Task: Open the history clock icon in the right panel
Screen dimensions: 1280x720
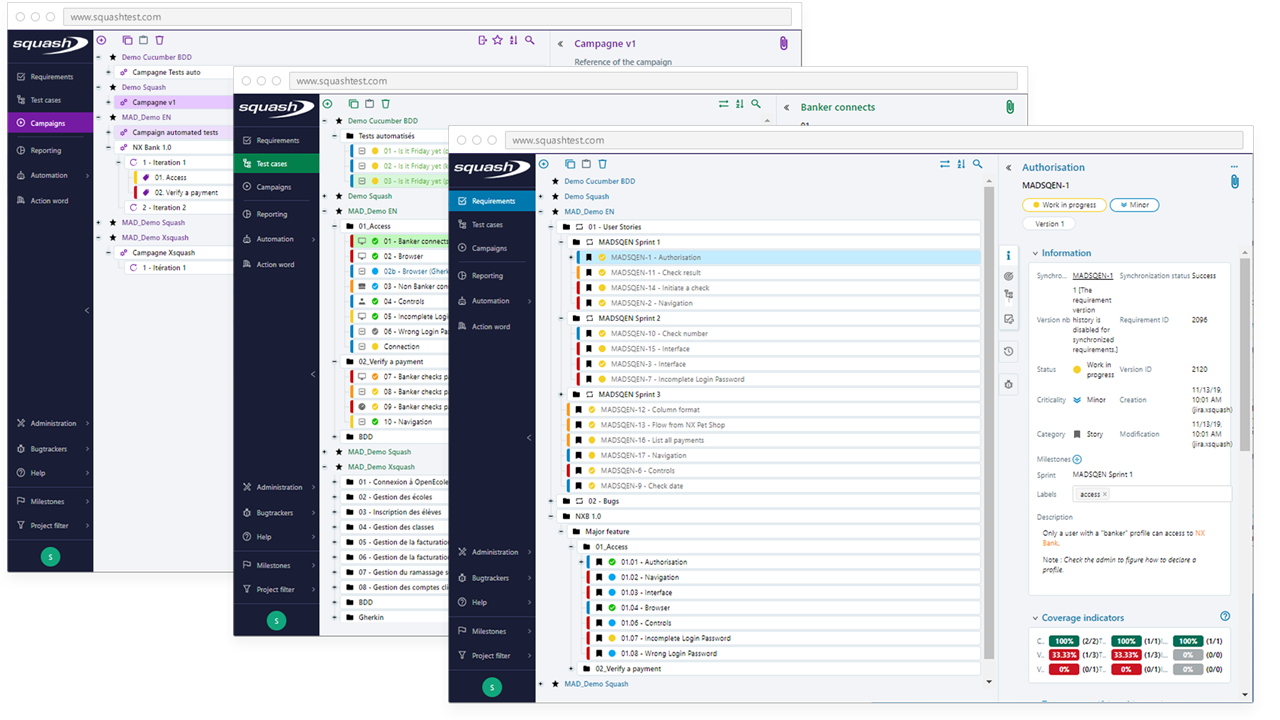Action: (x=1008, y=352)
